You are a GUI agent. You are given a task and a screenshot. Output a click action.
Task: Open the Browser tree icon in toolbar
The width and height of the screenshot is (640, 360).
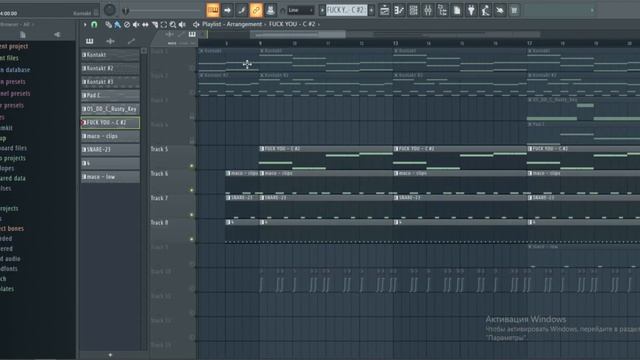point(442,10)
